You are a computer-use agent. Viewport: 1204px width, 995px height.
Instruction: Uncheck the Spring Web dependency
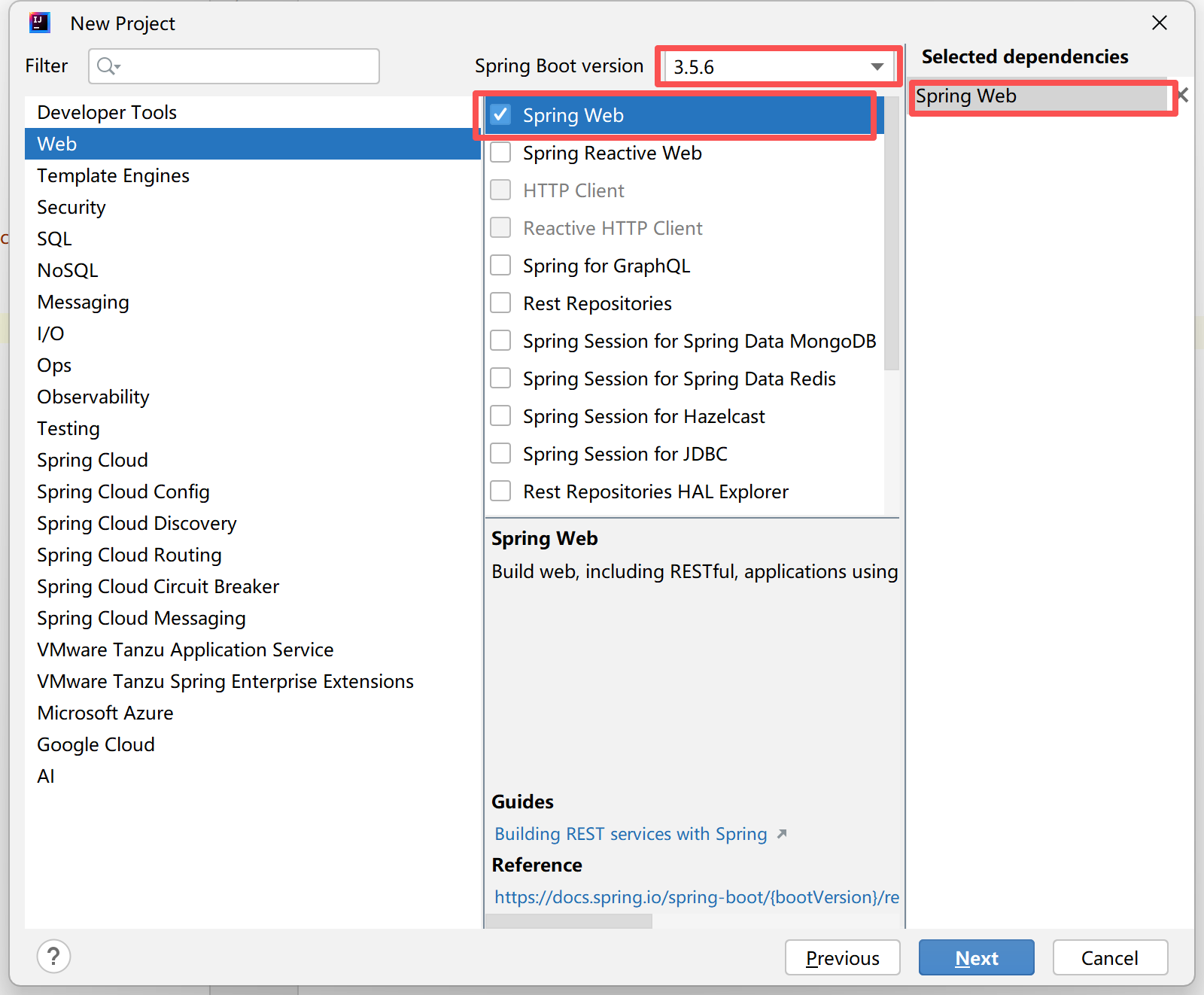click(x=500, y=114)
